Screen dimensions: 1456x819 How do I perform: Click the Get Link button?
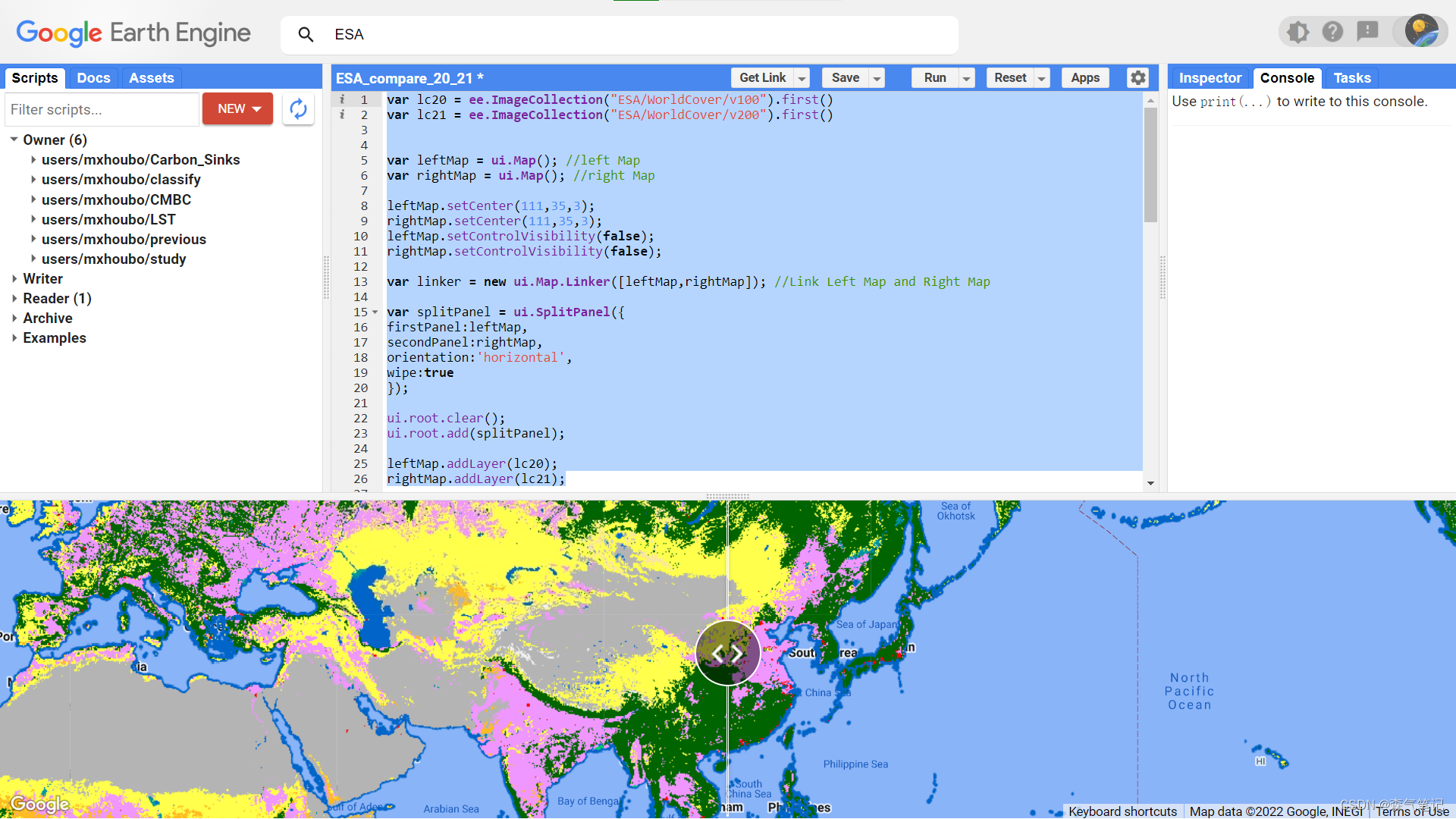762,77
